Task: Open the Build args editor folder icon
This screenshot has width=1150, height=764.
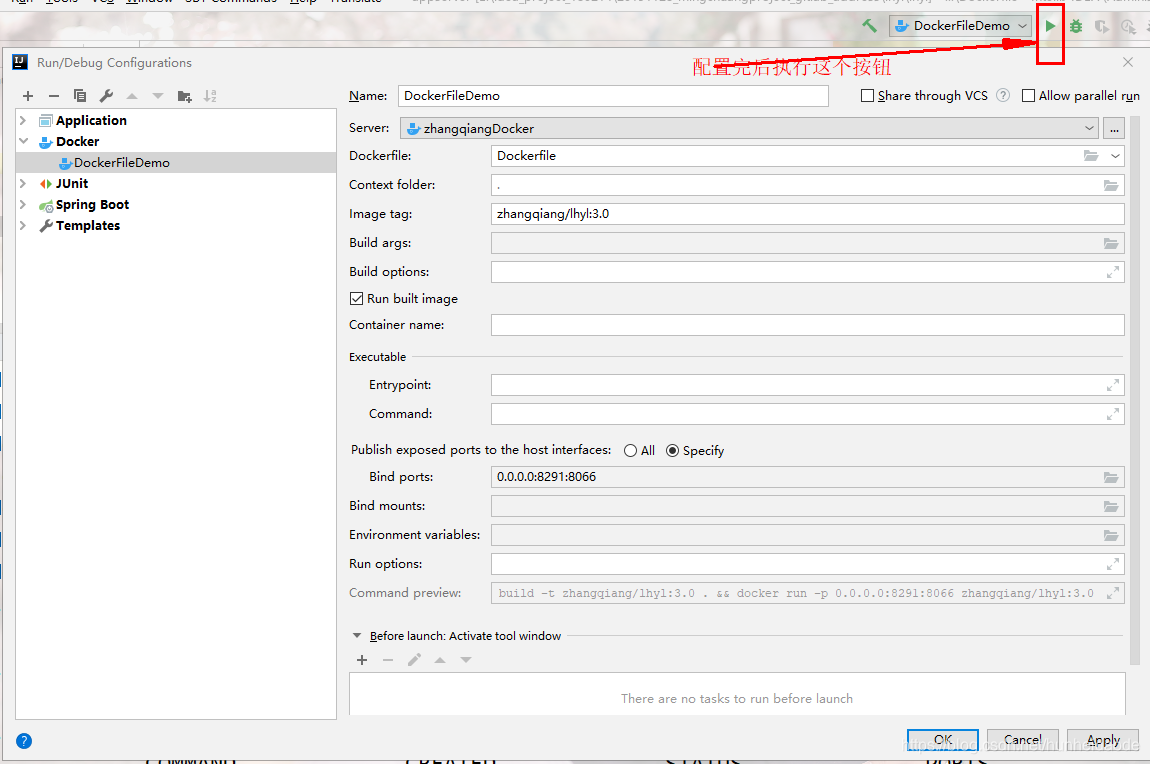Action: [1111, 243]
